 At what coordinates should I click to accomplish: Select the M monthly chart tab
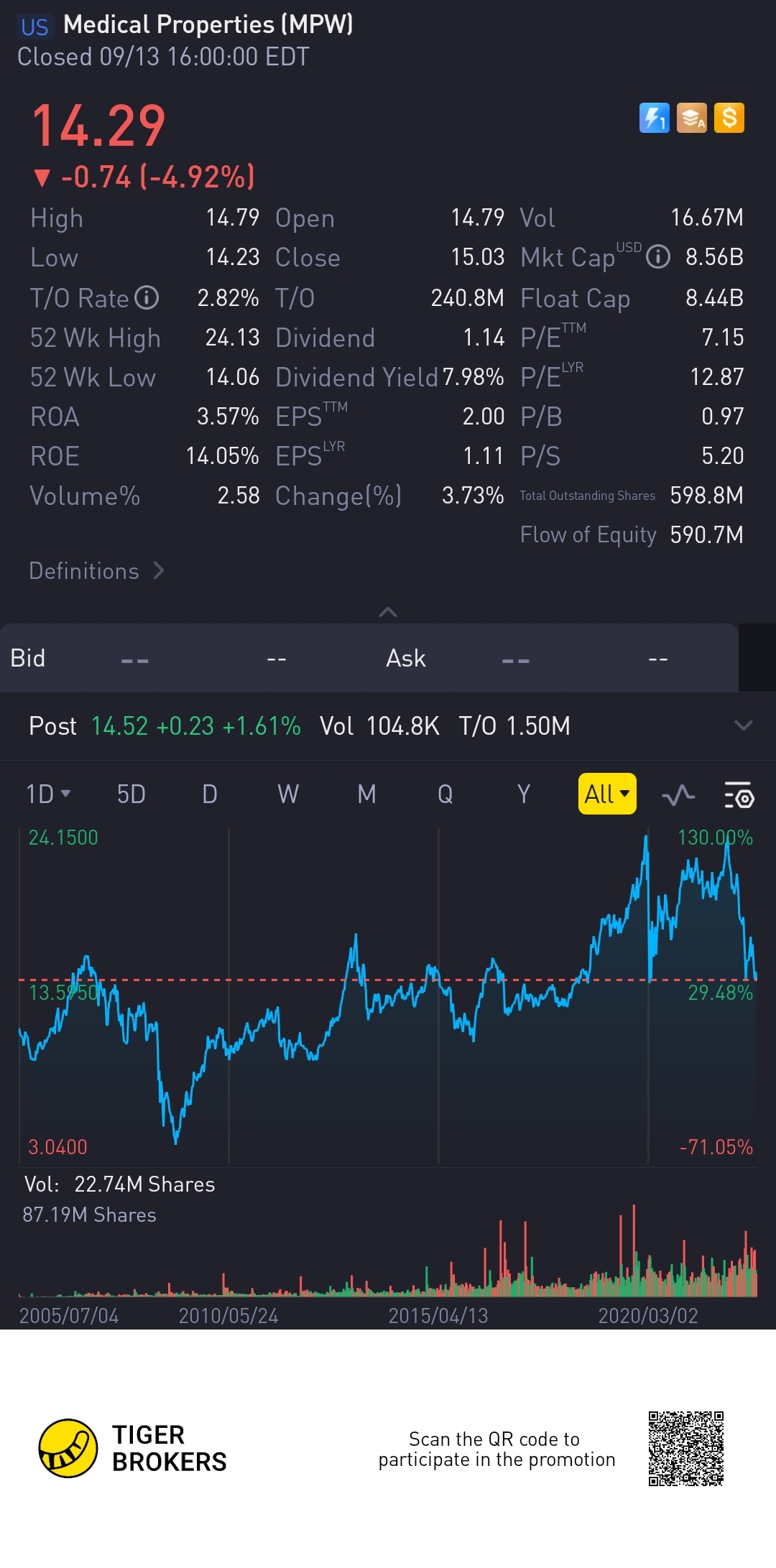coord(366,794)
